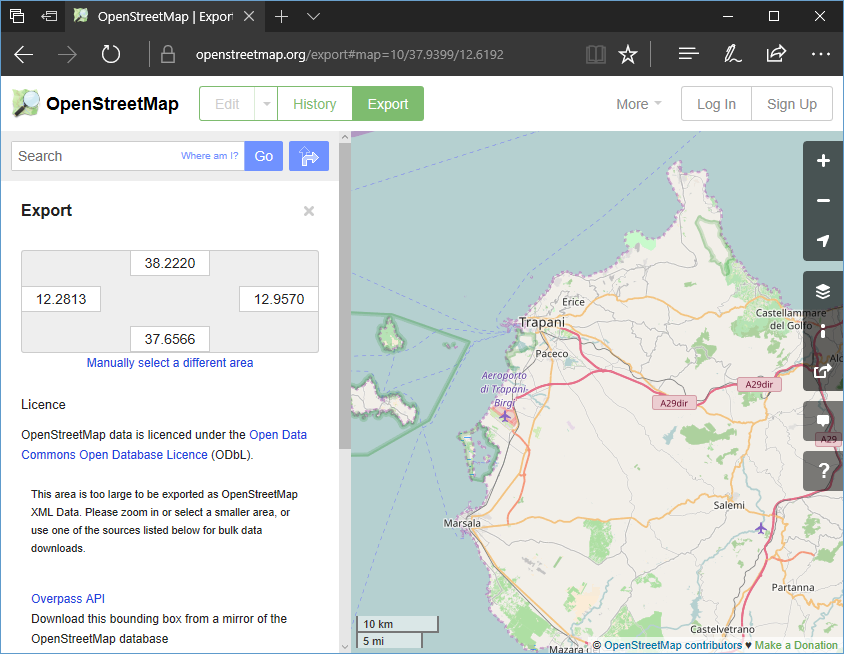Edit the north latitude 38.2220 field

pos(170,263)
